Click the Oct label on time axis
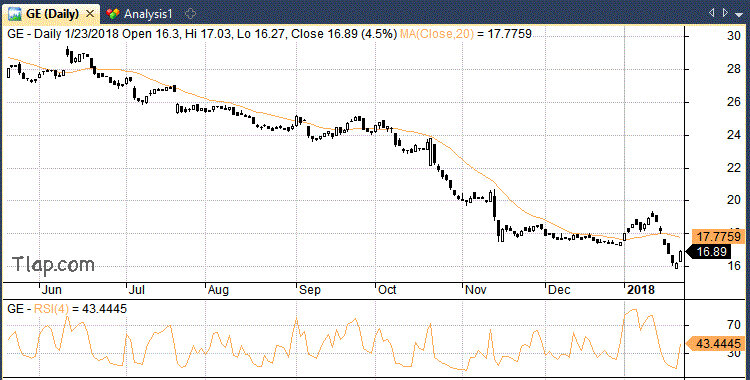The image size is (750, 380). point(388,290)
